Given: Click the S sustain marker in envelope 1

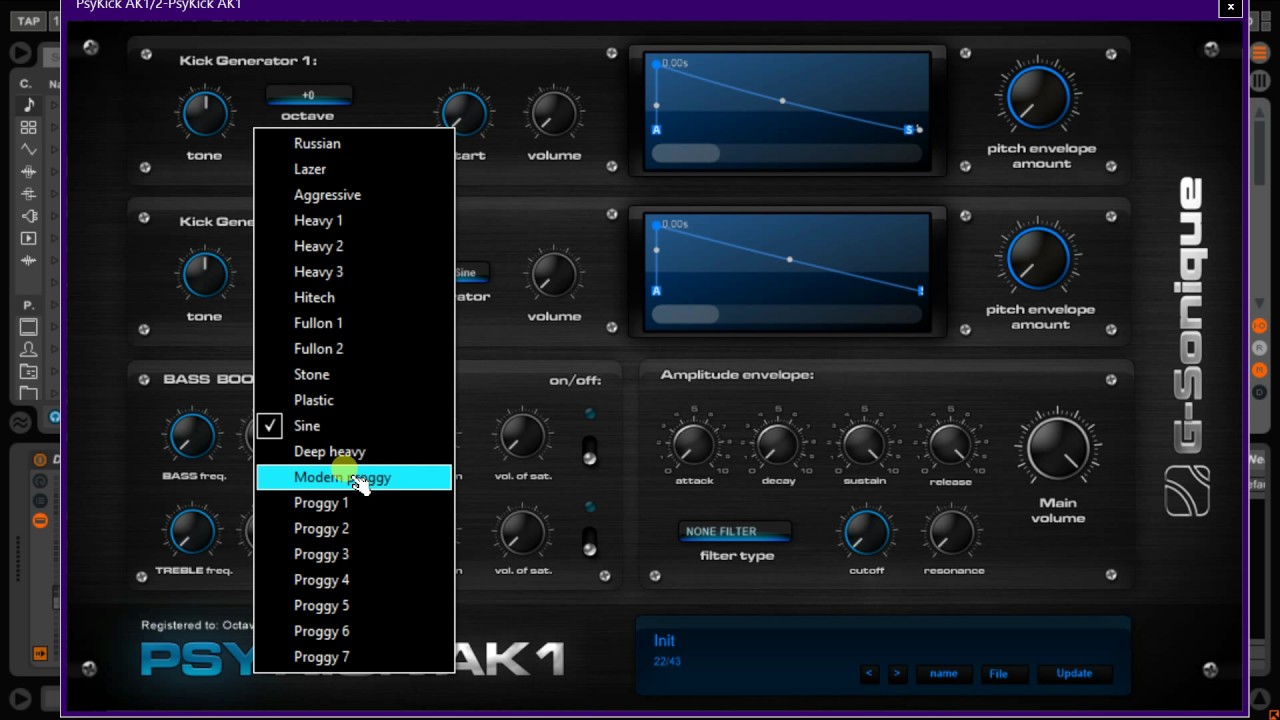Looking at the screenshot, I should [x=909, y=129].
